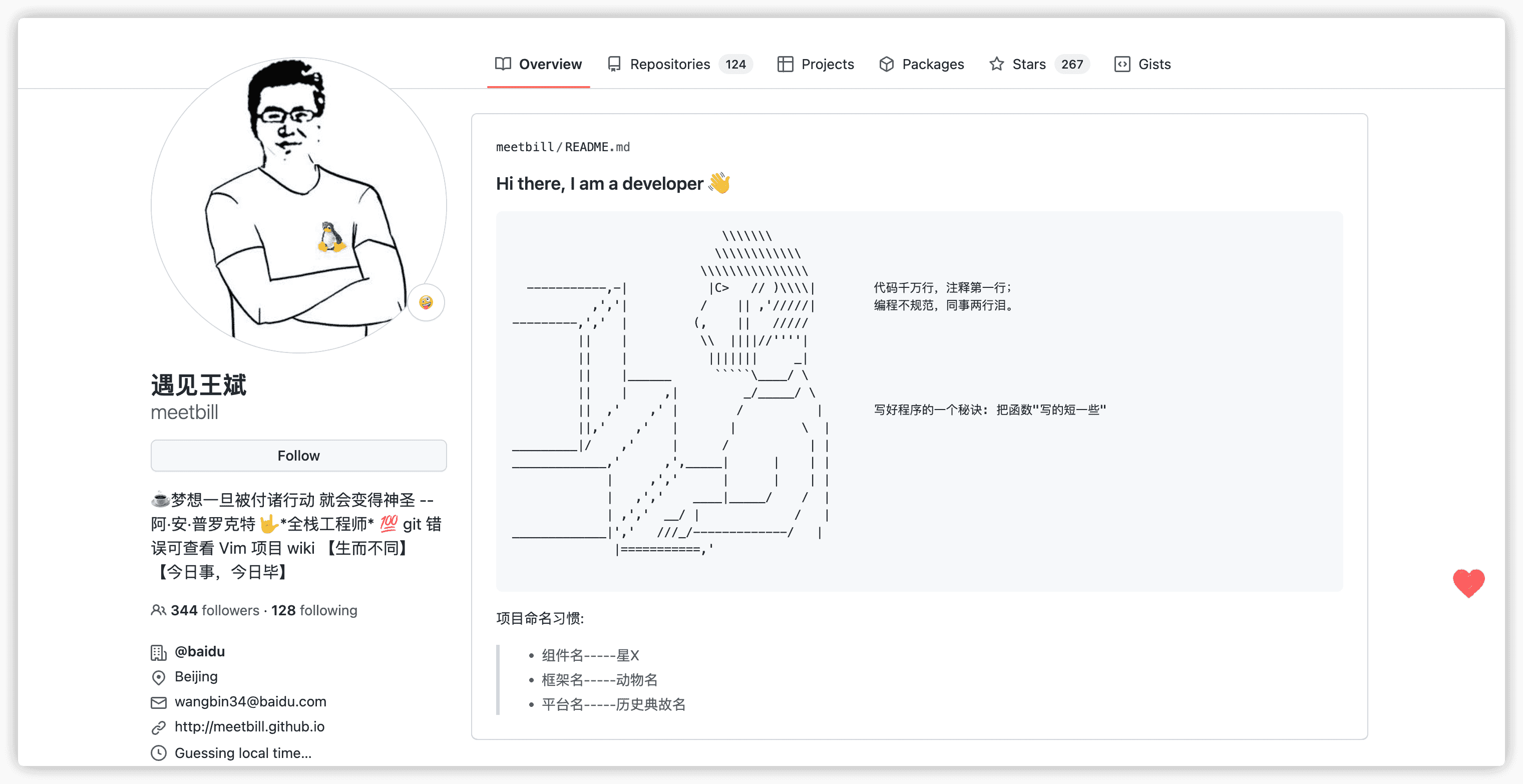Click the wangbin34@baidu.com email link

(x=250, y=701)
